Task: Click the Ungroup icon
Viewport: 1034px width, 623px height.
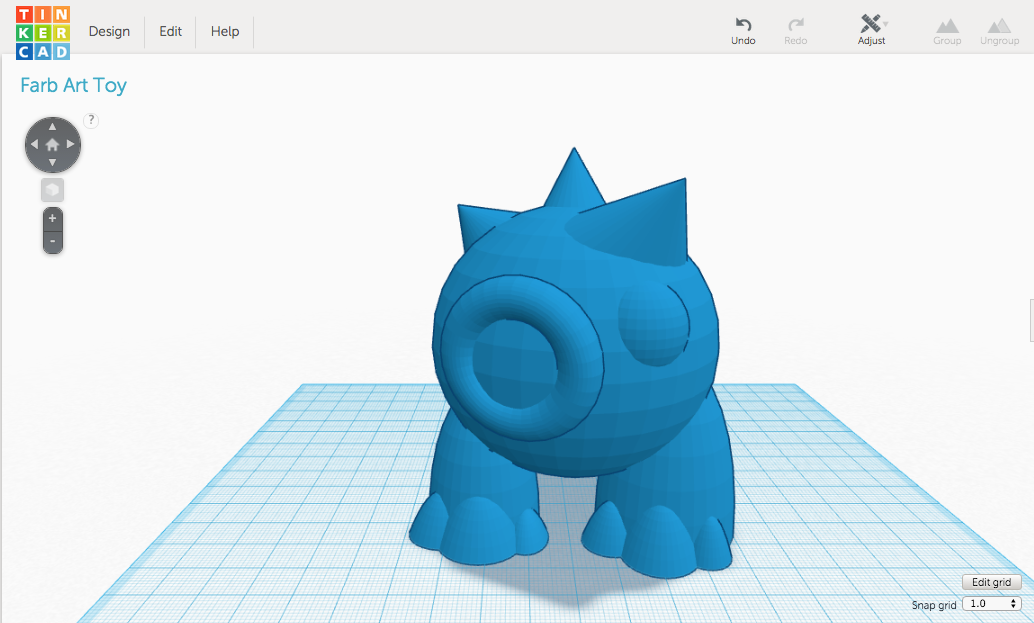Action: (x=998, y=25)
